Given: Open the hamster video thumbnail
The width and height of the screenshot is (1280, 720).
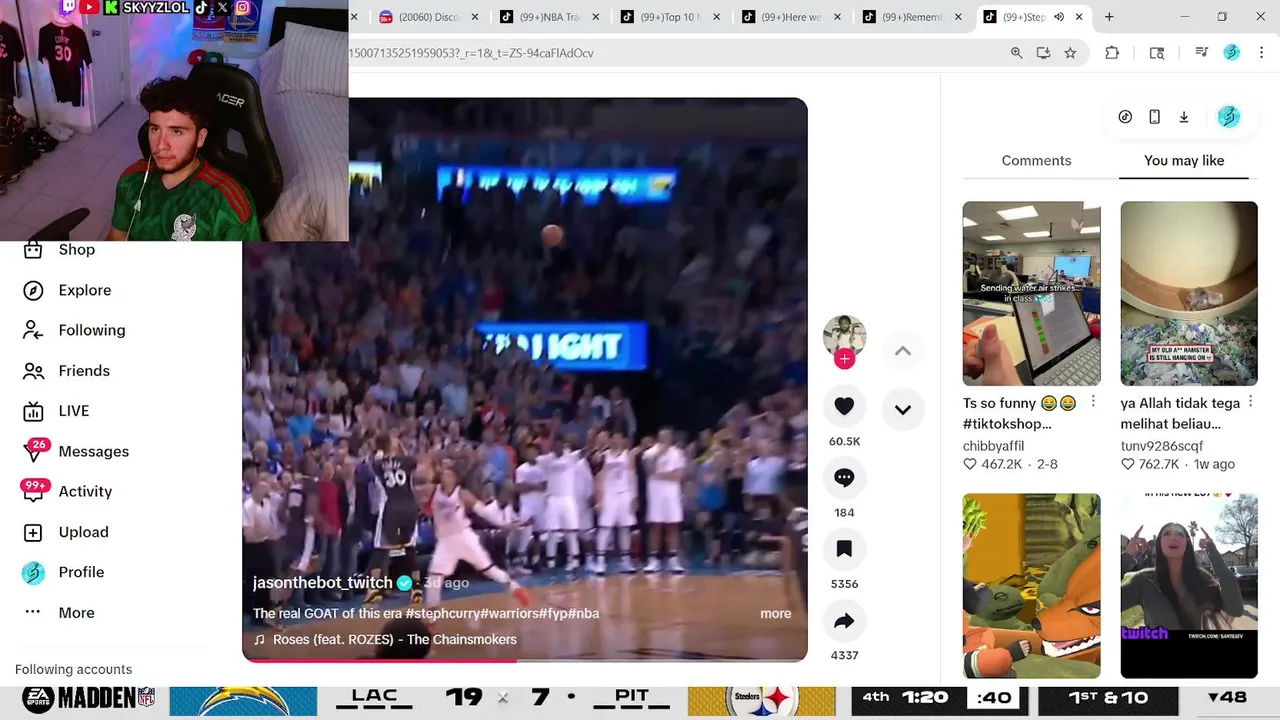Looking at the screenshot, I should (x=1189, y=293).
